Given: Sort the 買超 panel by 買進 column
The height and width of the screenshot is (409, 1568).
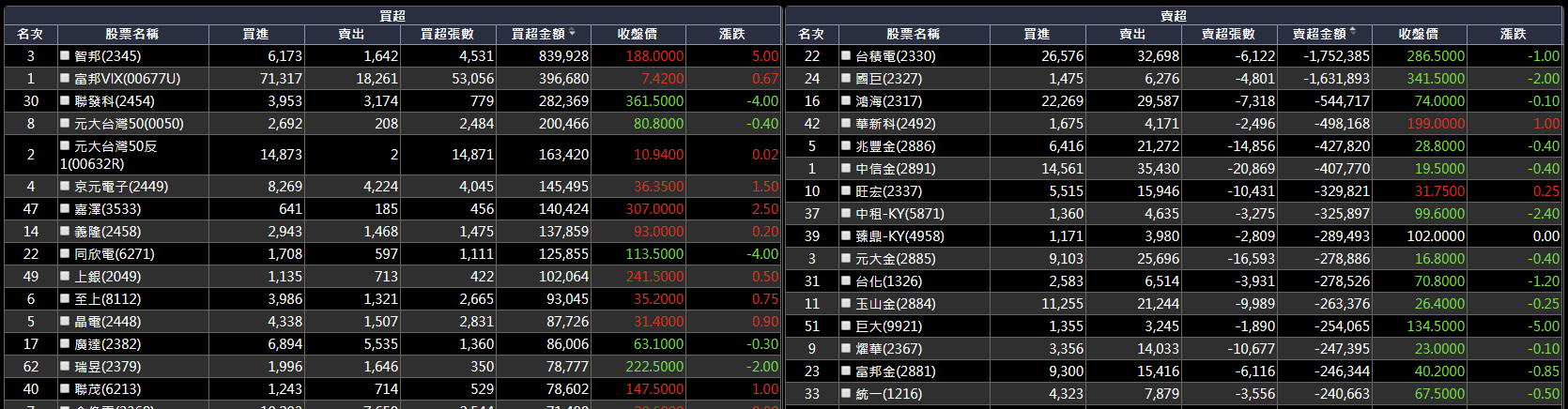Looking at the screenshot, I should [255, 34].
